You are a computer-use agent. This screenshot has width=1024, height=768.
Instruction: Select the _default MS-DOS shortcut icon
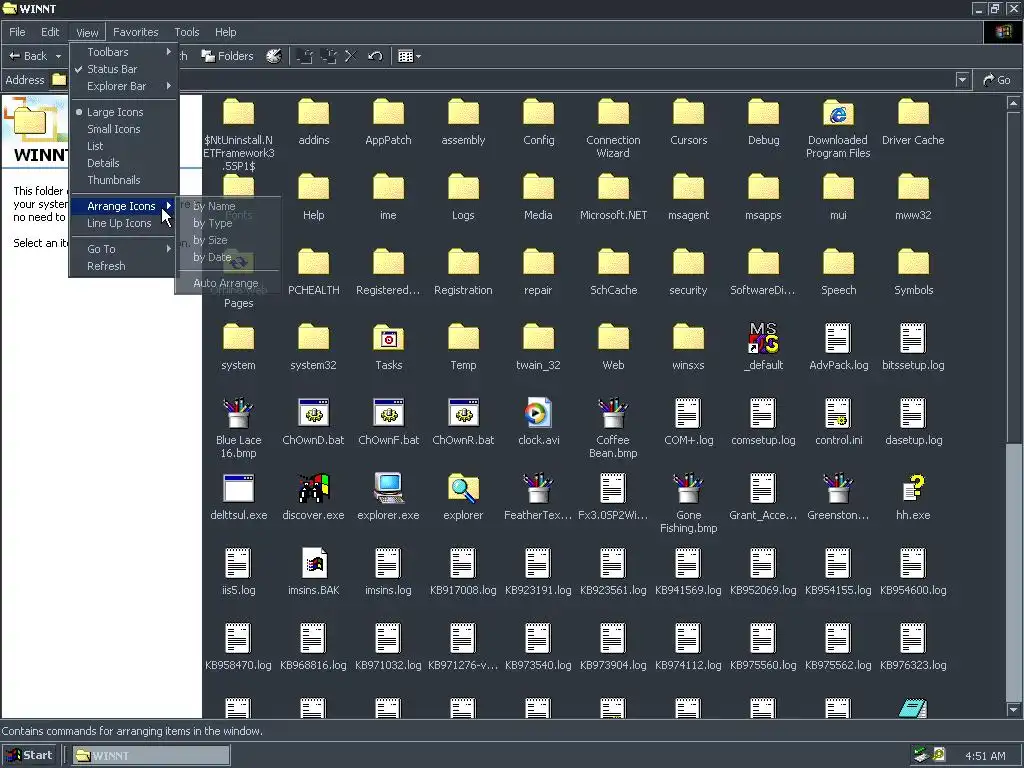click(763, 338)
